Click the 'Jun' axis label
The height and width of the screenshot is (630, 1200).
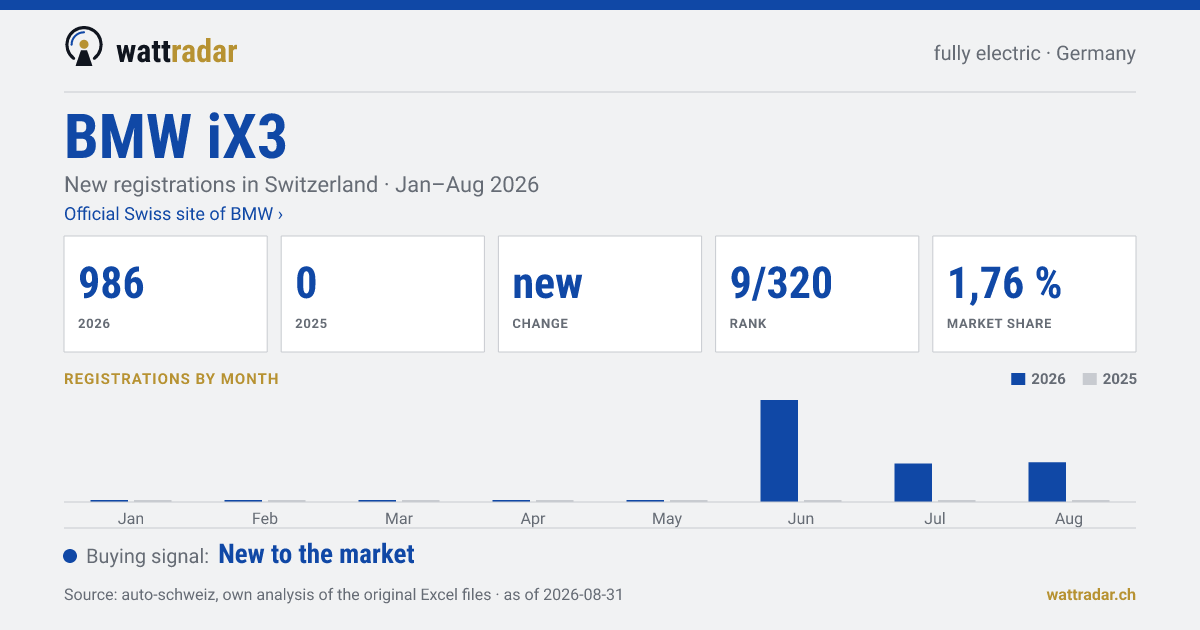801,518
